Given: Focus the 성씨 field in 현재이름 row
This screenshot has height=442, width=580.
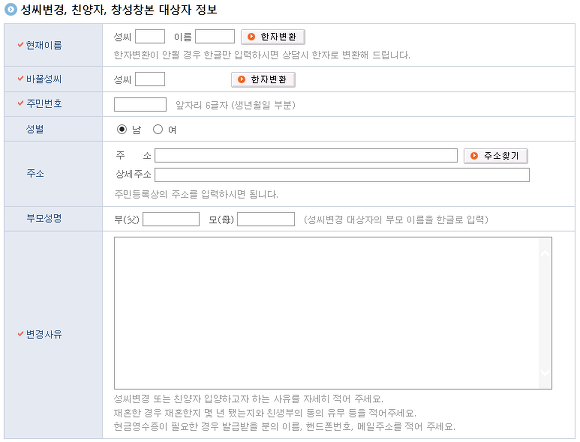Looking at the screenshot, I should tap(150, 37).
